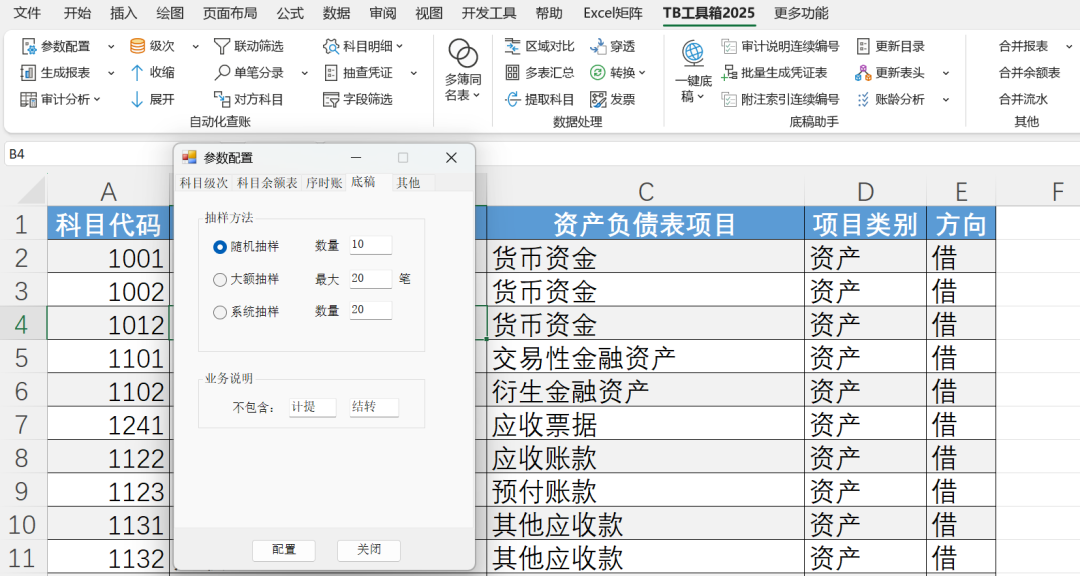
Task: Click the 穿透 icon
Action: pos(598,46)
